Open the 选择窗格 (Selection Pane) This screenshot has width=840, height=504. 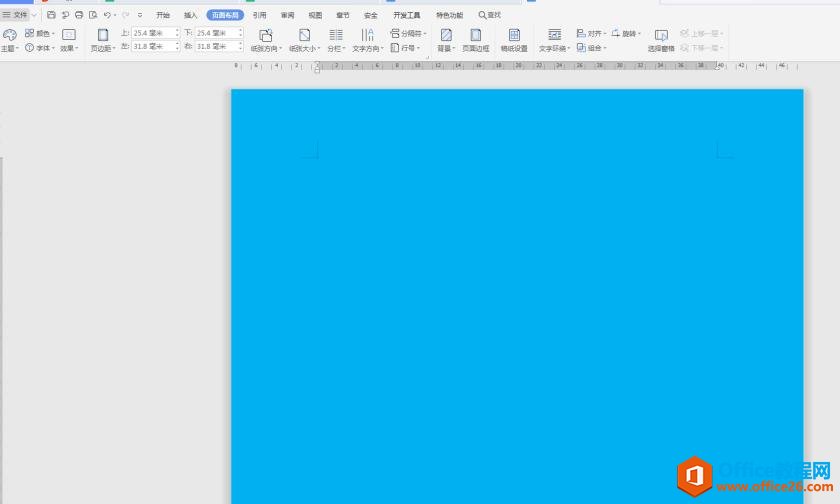pyautogui.click(x=661, y=35)
